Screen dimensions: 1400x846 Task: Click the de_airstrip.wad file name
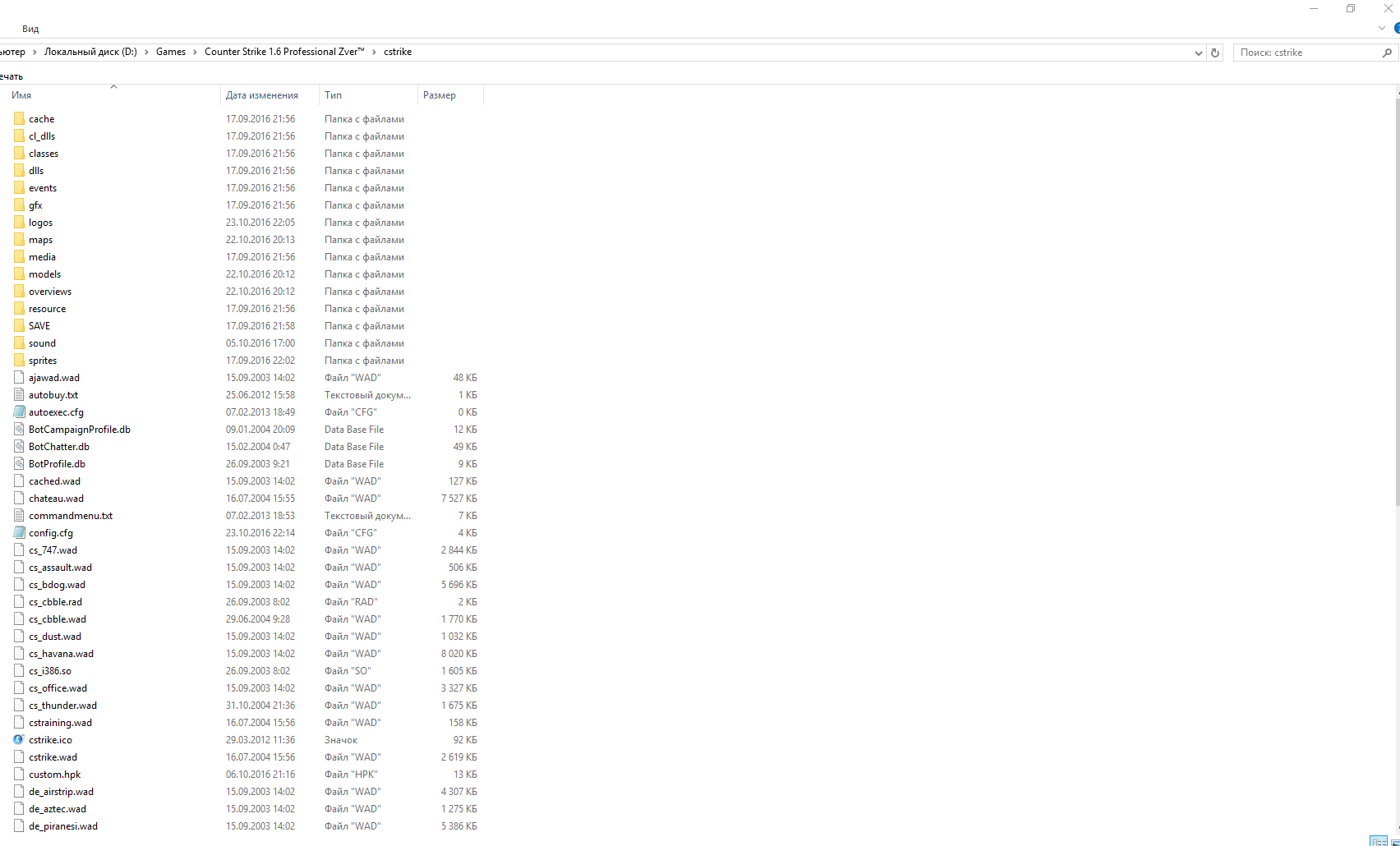tap(61, 792)
